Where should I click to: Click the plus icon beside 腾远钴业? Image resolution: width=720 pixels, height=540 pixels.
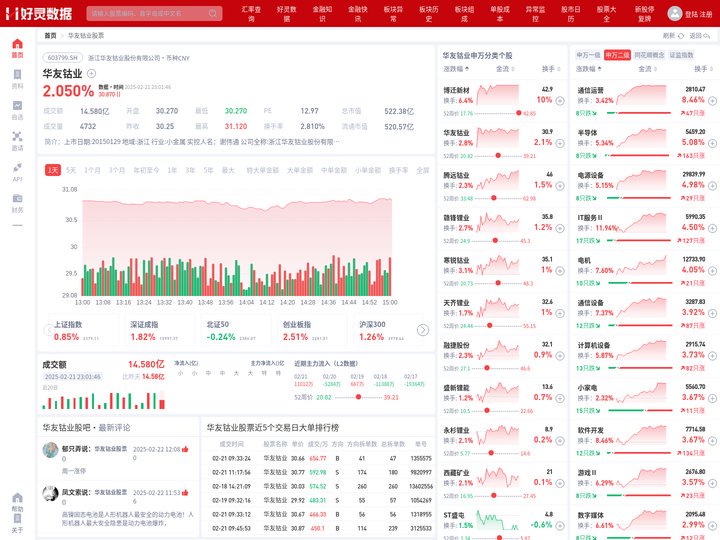click(560, 186)
